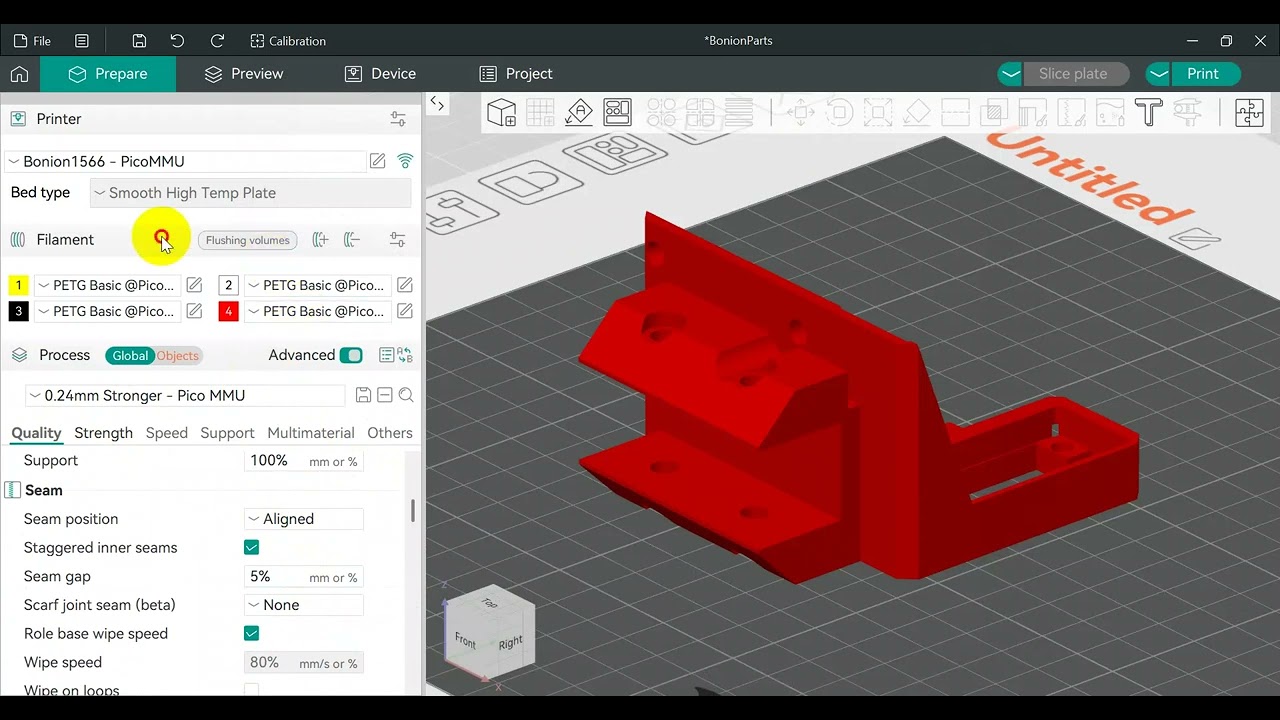Click the Auto orient toolbar icon
1280x720 pixels.
click(x=579, y=112)
